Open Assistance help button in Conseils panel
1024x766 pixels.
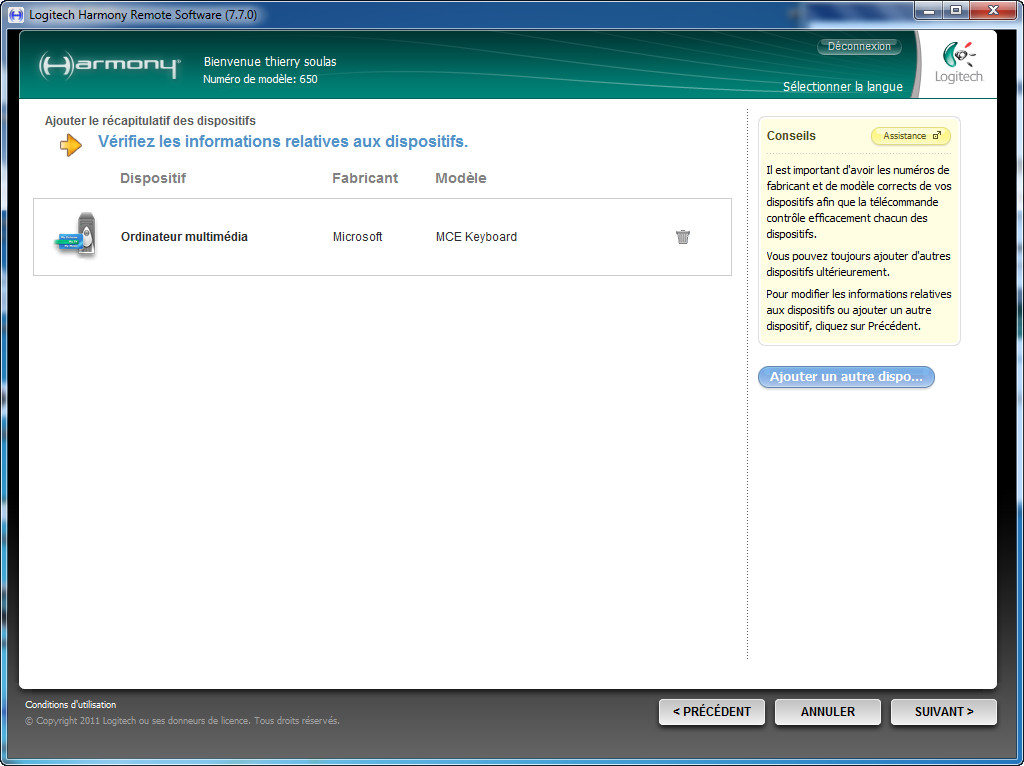pos(910,136)
